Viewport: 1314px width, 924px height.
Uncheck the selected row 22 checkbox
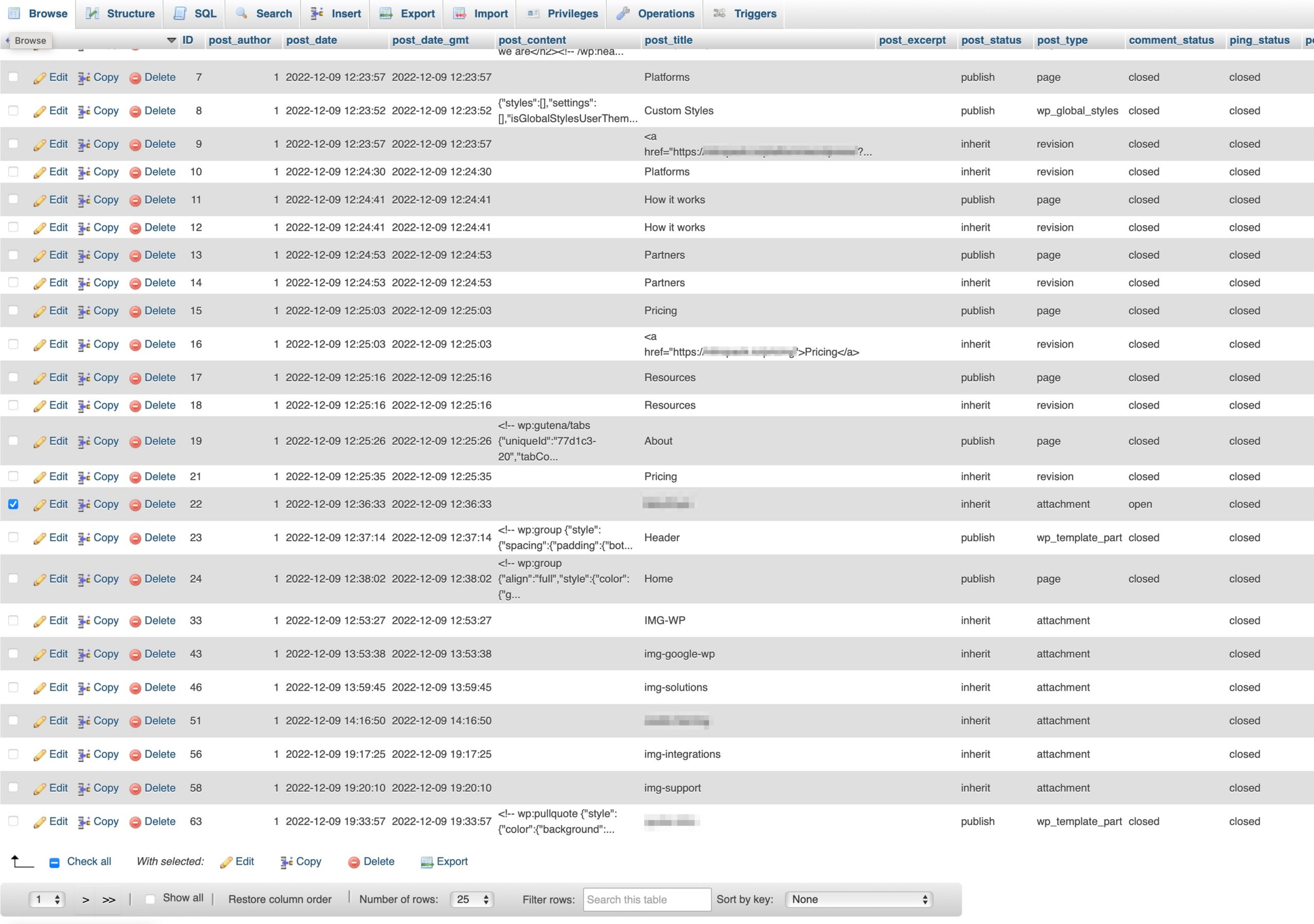13,504
